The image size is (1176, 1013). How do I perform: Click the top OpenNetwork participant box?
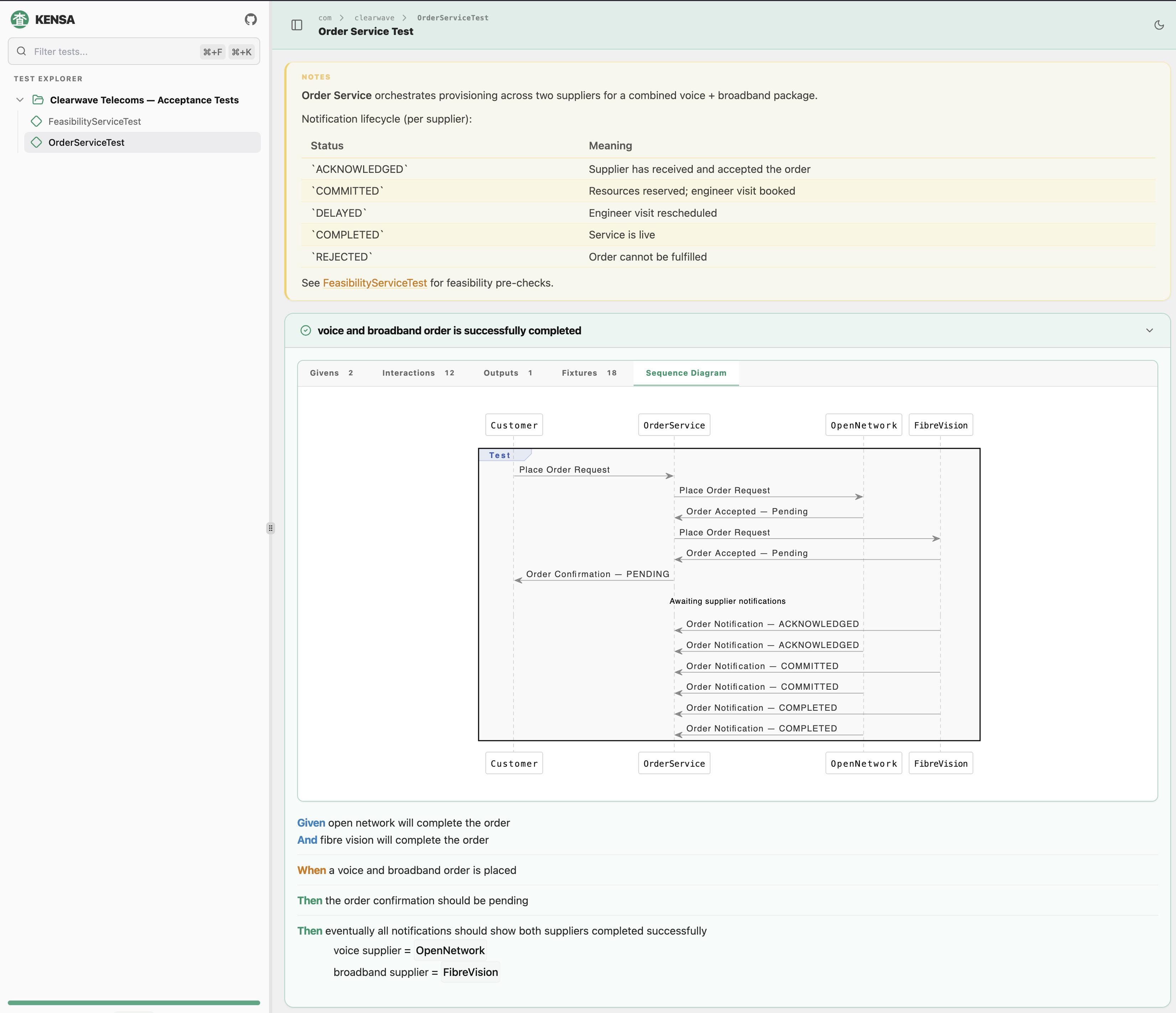(864, 425)
